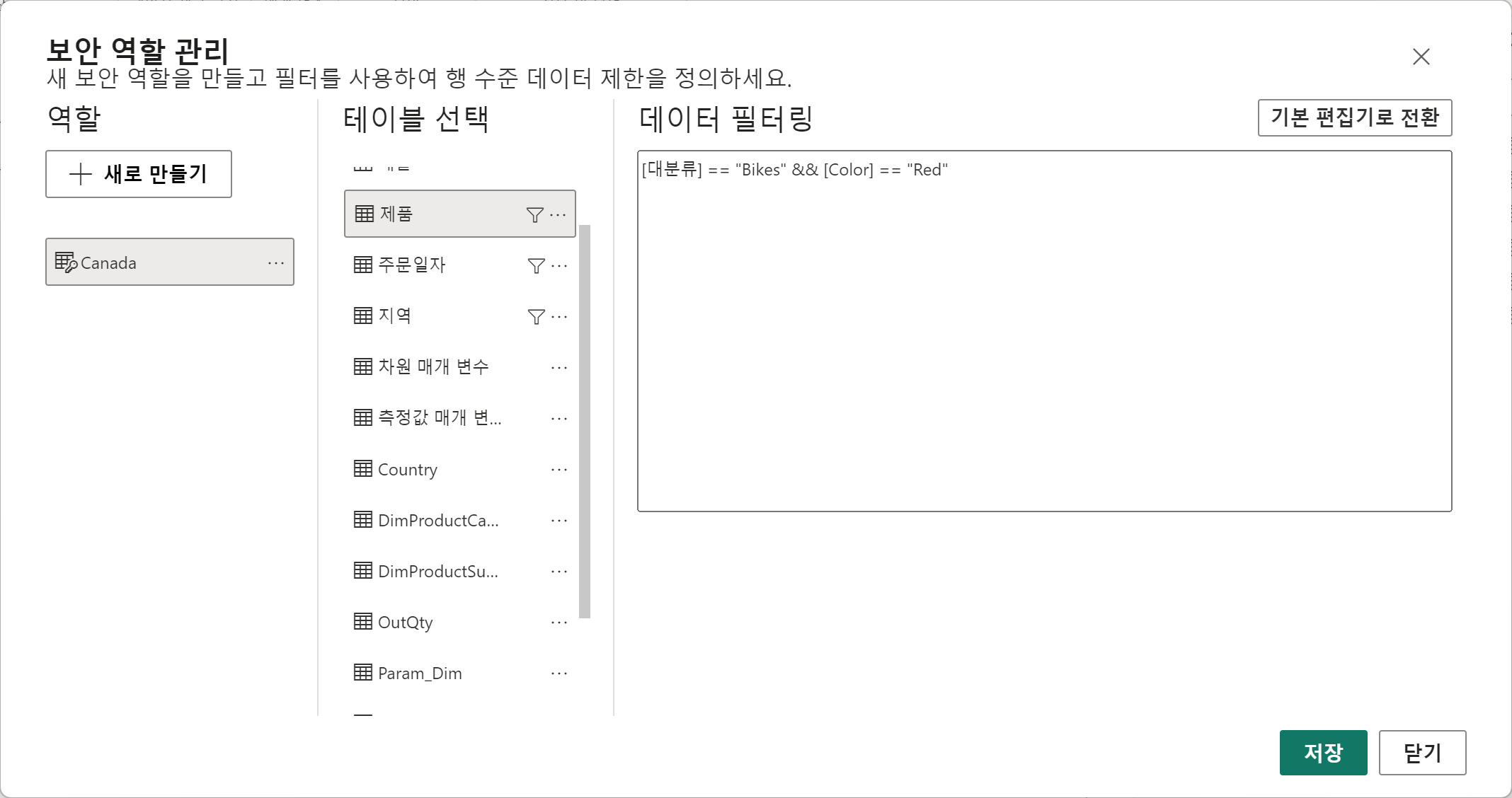Click the table icon beside Country
This screenshot has width=1512, height=798.
(363, 468)
